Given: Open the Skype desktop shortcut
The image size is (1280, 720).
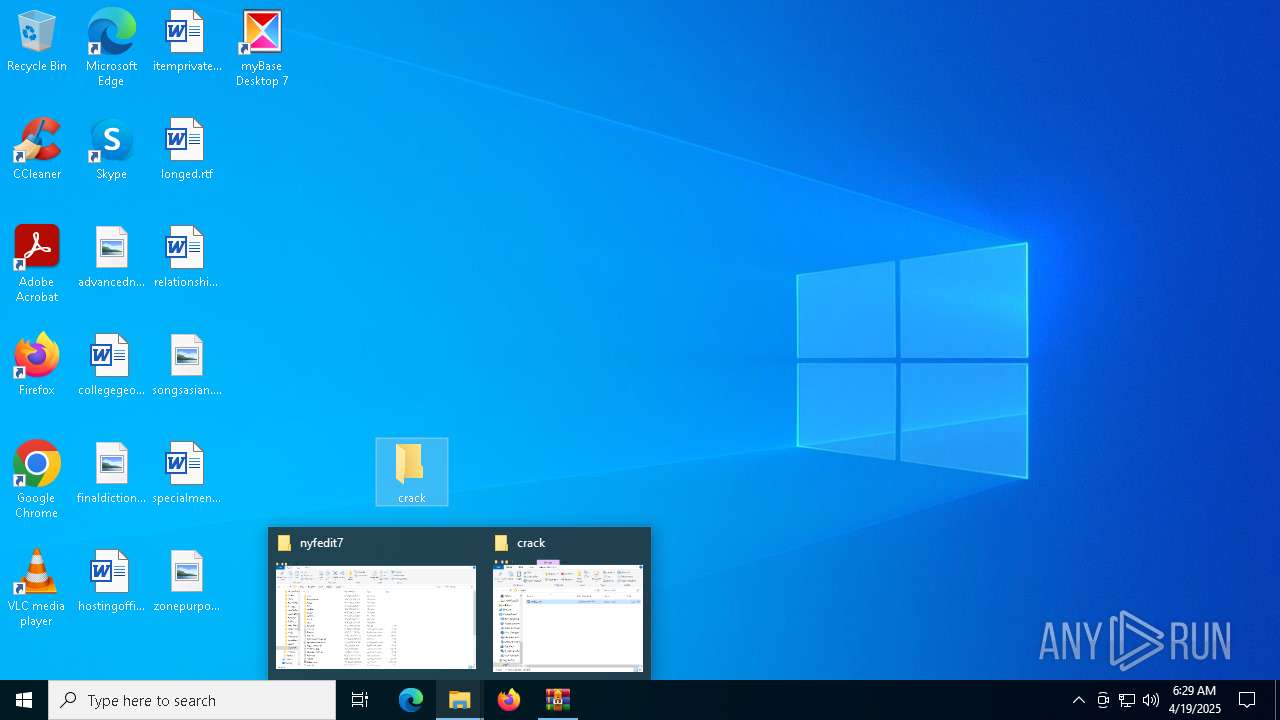Looking at the screenshot, I should pyautogui.click(x=111, y=150).
